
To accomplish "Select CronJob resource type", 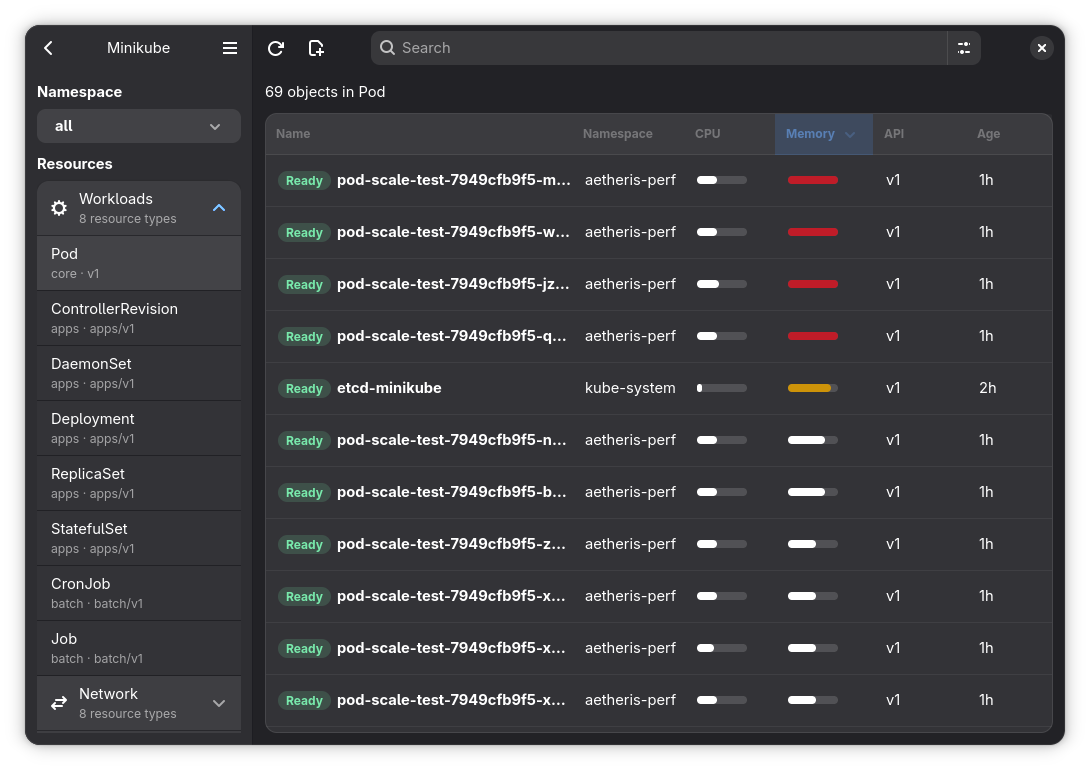I will (139, 592).
